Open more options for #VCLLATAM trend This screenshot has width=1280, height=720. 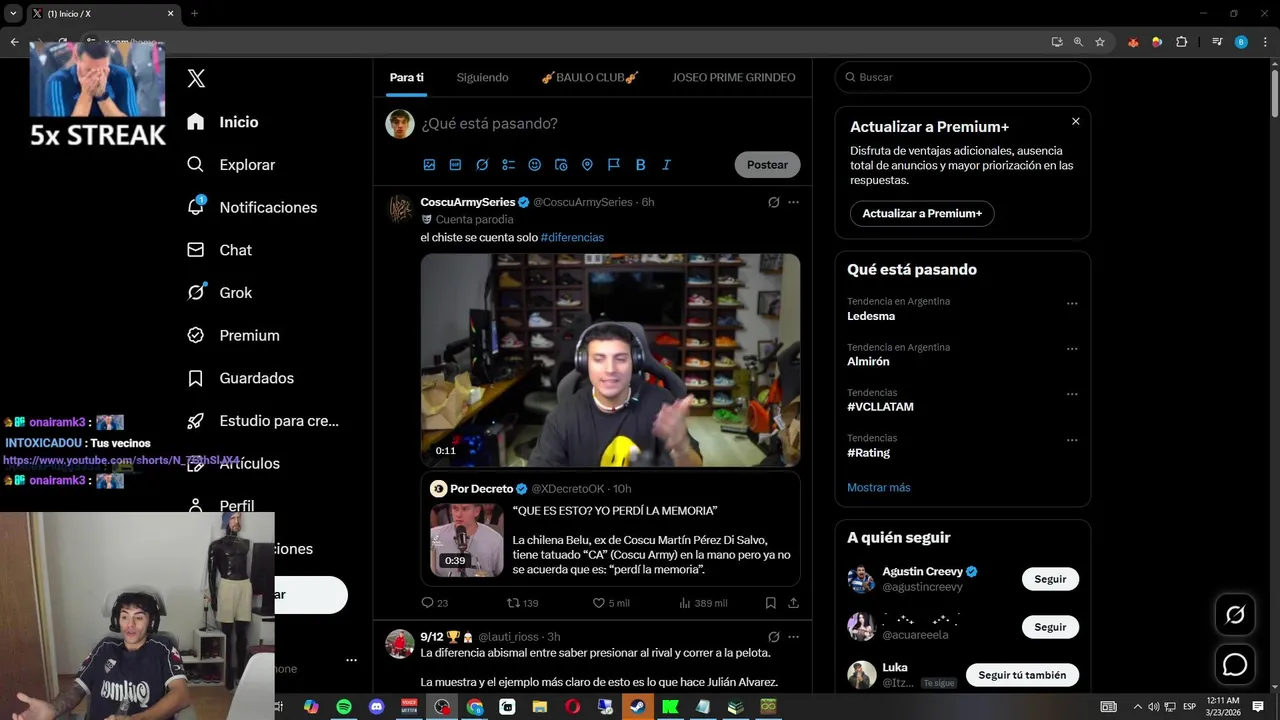click(x=1072, y=394)
